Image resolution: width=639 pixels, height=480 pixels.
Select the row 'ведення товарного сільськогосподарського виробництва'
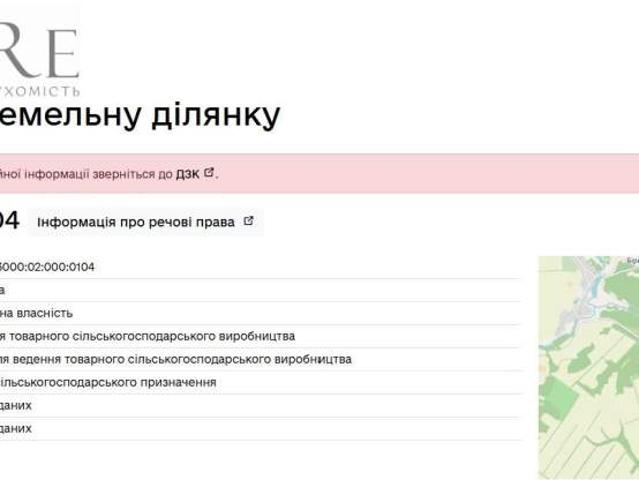click(176, 359)
